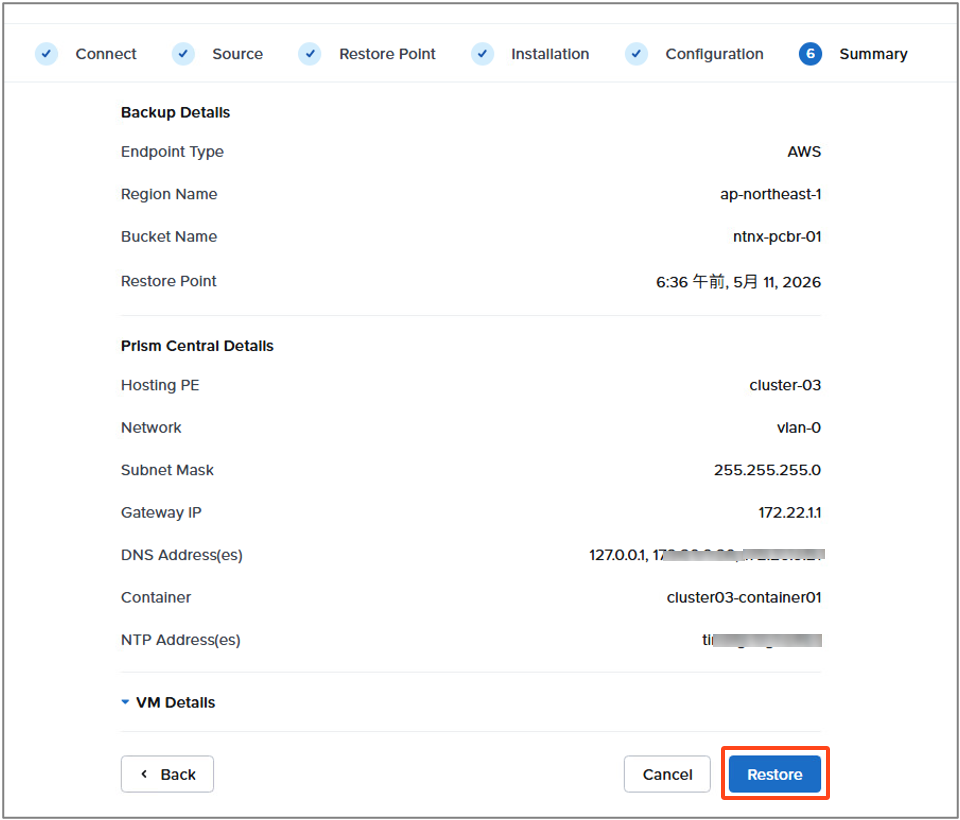The width and height of the screenshot is (960, 820).
Task: Click the Hosting PE label
Action: tap(160, 385)
